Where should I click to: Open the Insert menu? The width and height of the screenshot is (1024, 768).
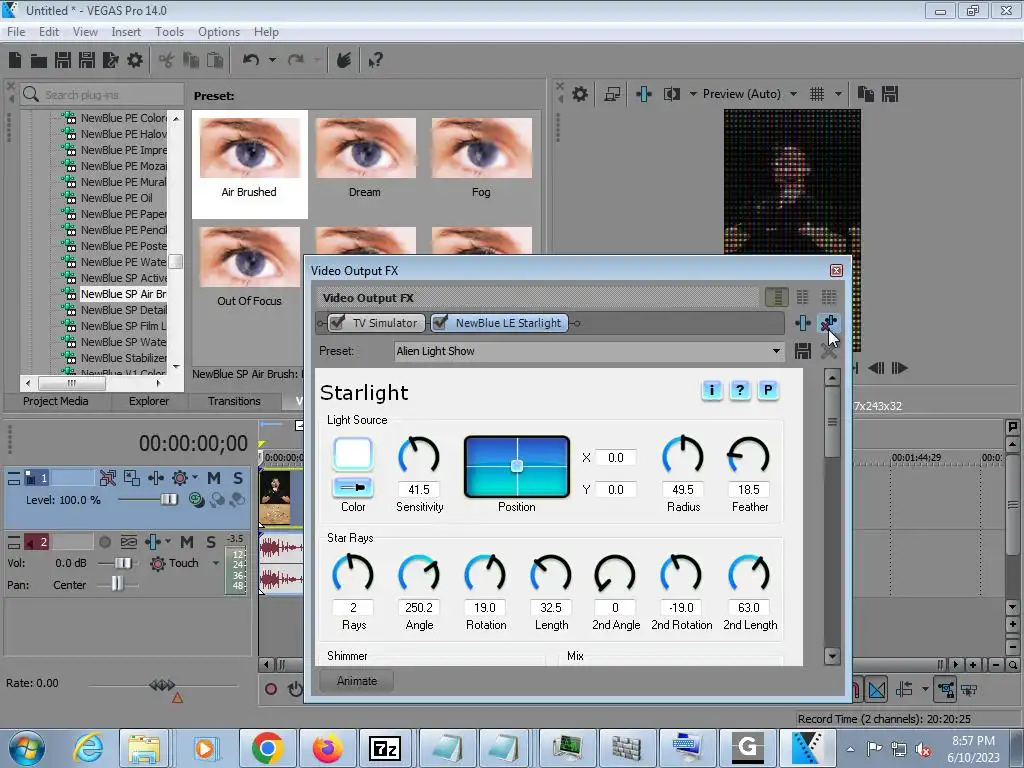[x=126, y=32]
